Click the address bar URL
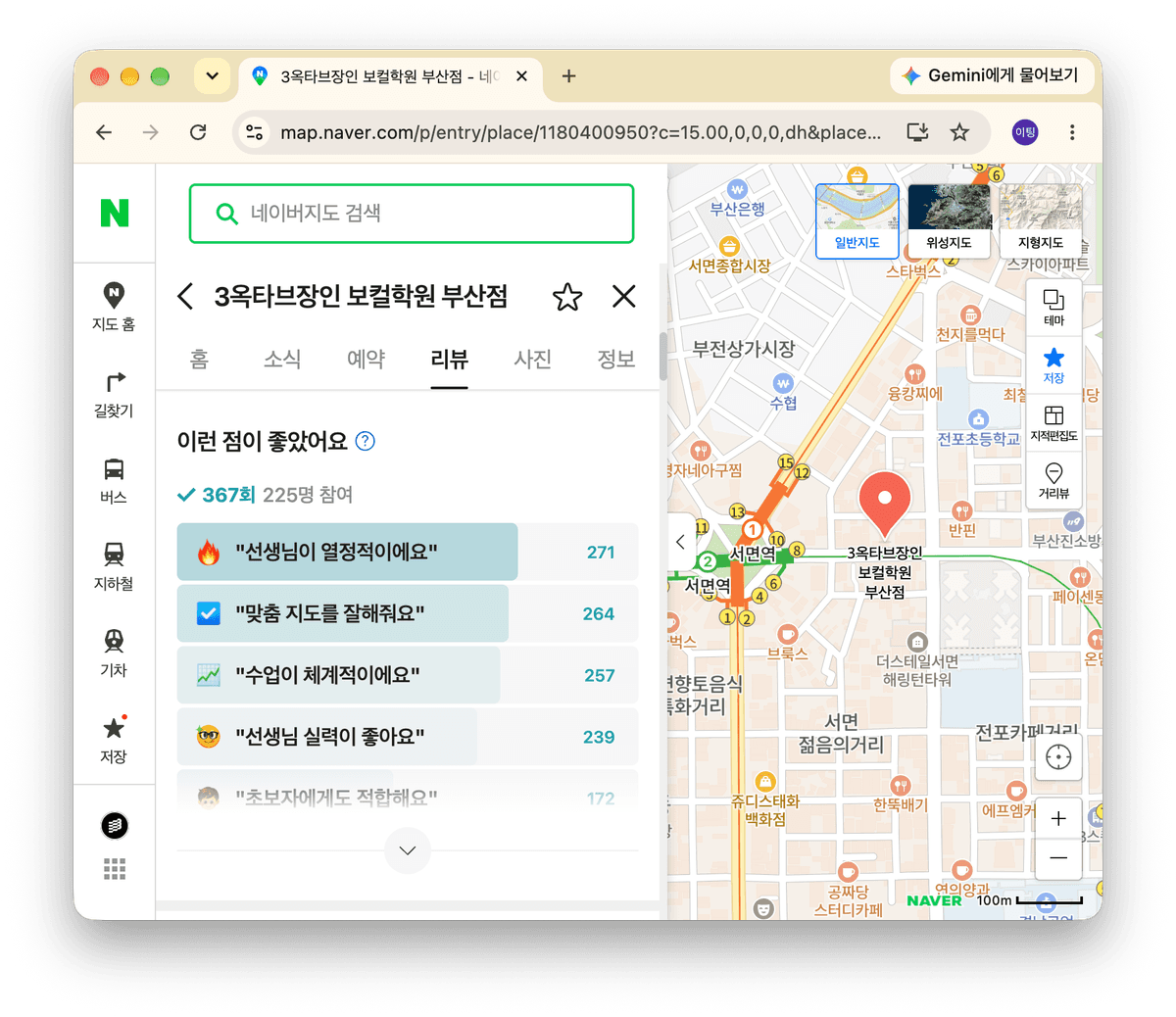The width and height of the screenshot is (1176, 1017). [580, 132]
